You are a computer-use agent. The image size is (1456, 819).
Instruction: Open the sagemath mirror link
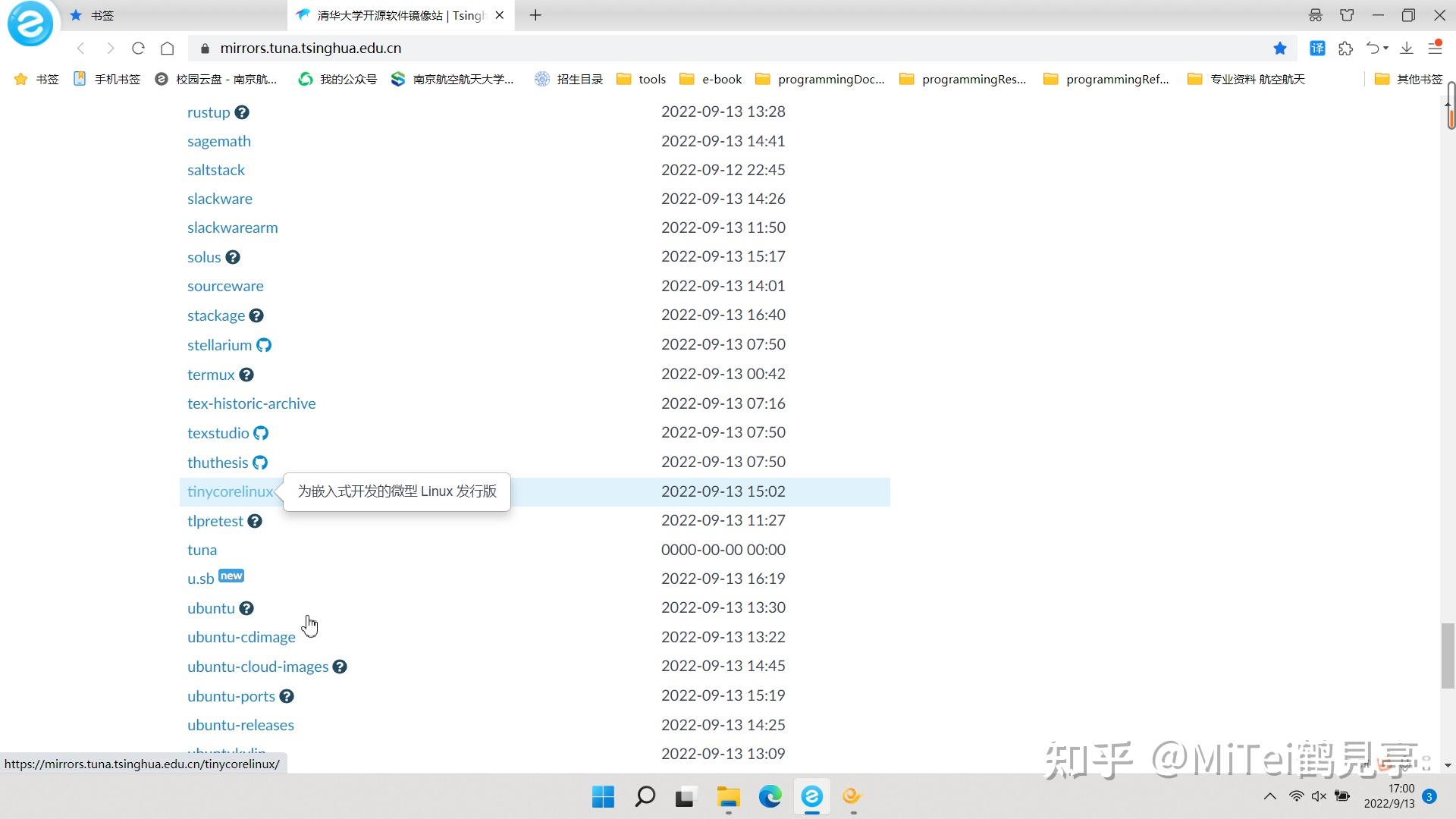(x=219, y=141)
